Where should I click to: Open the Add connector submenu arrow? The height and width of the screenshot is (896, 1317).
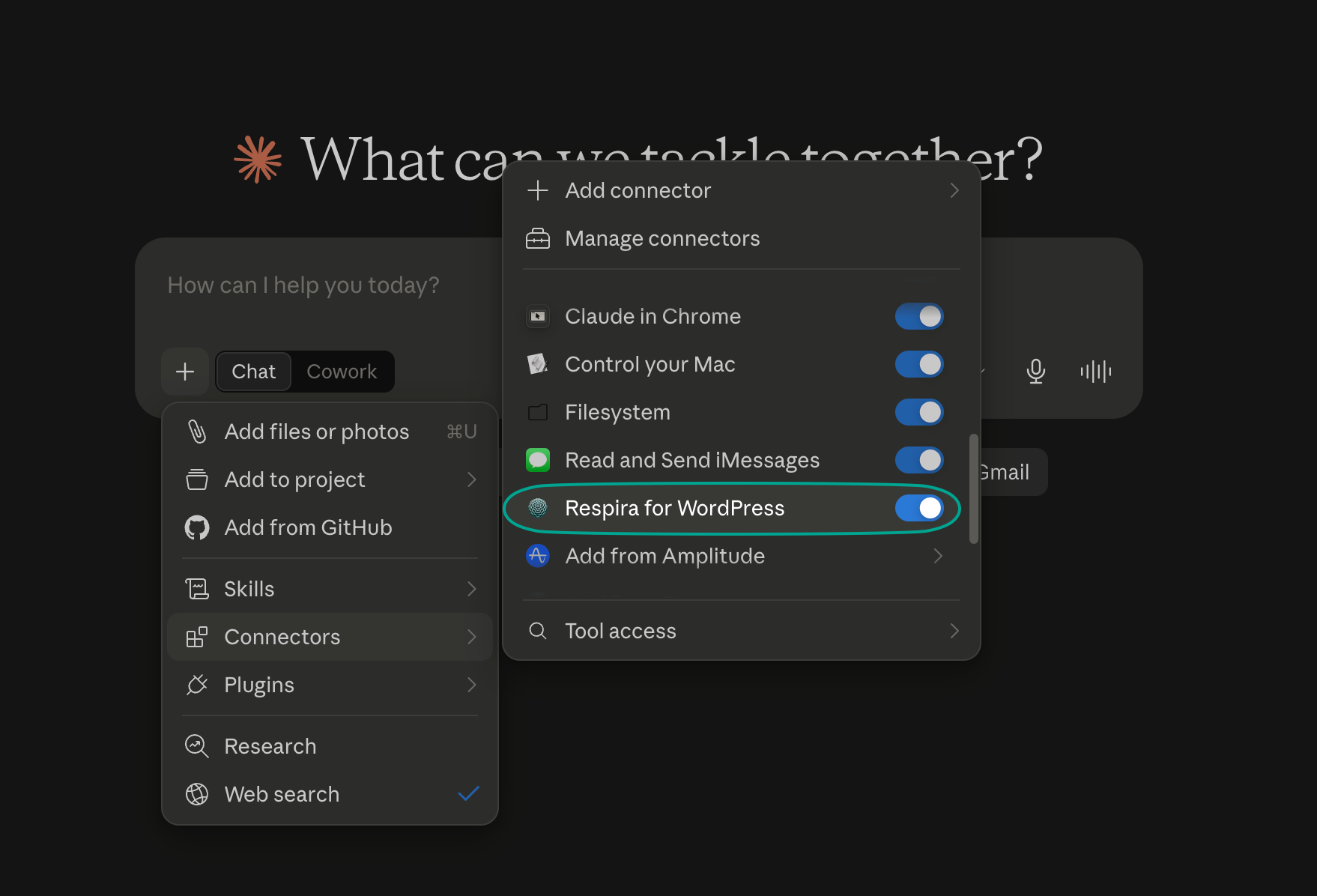(x=954, y=190)
